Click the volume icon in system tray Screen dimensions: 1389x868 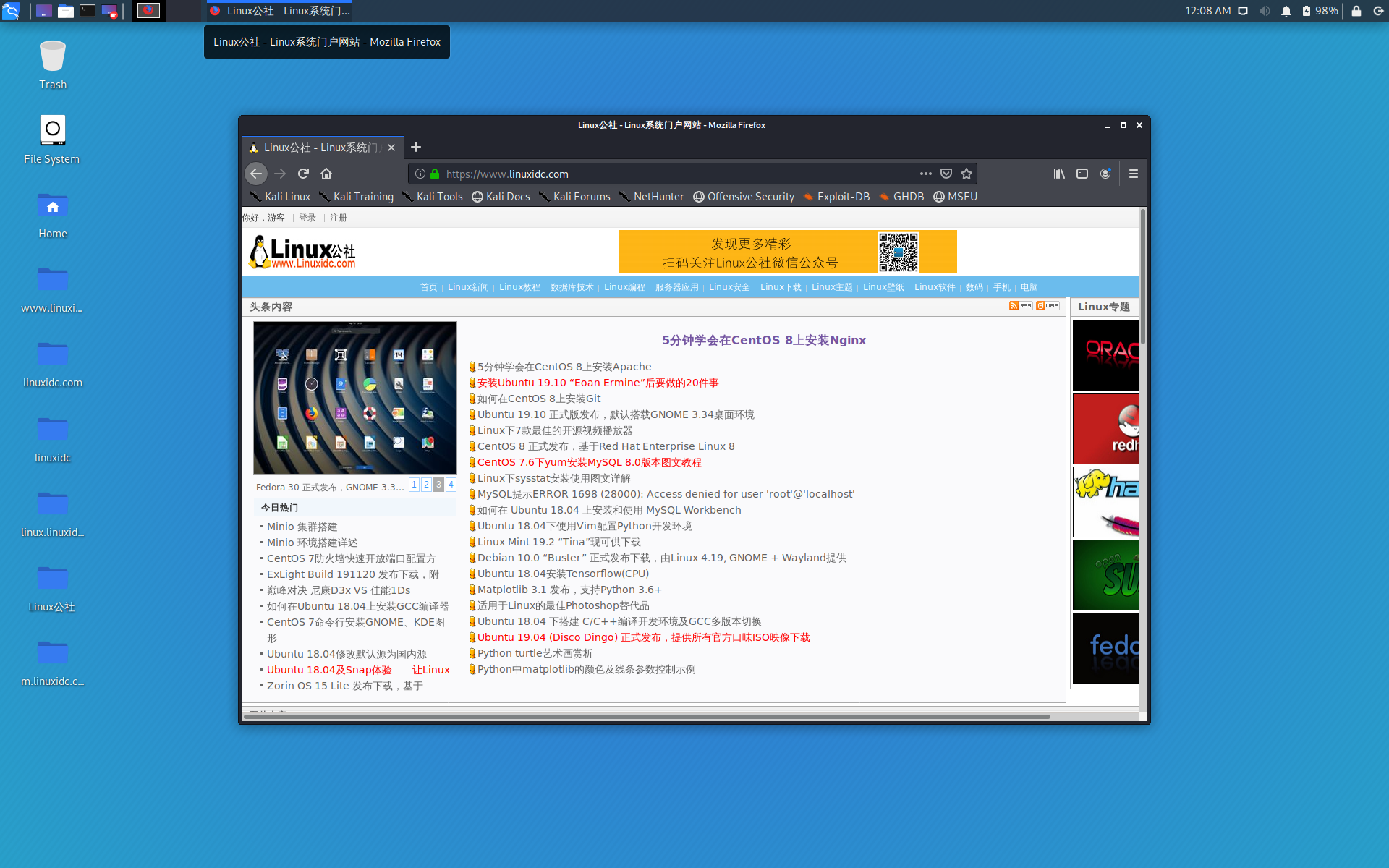(x=1264, y=11)
